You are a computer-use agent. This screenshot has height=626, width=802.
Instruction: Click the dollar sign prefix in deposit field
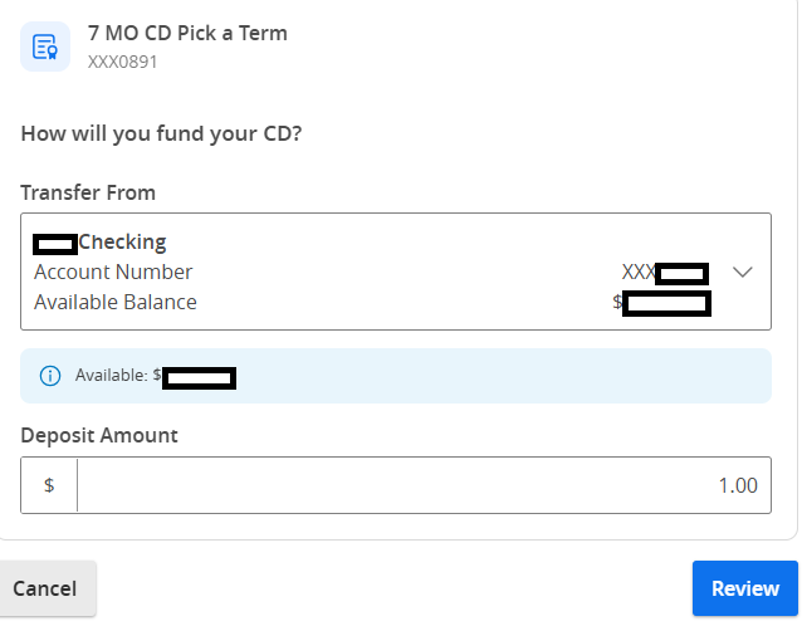pos(49,485)
